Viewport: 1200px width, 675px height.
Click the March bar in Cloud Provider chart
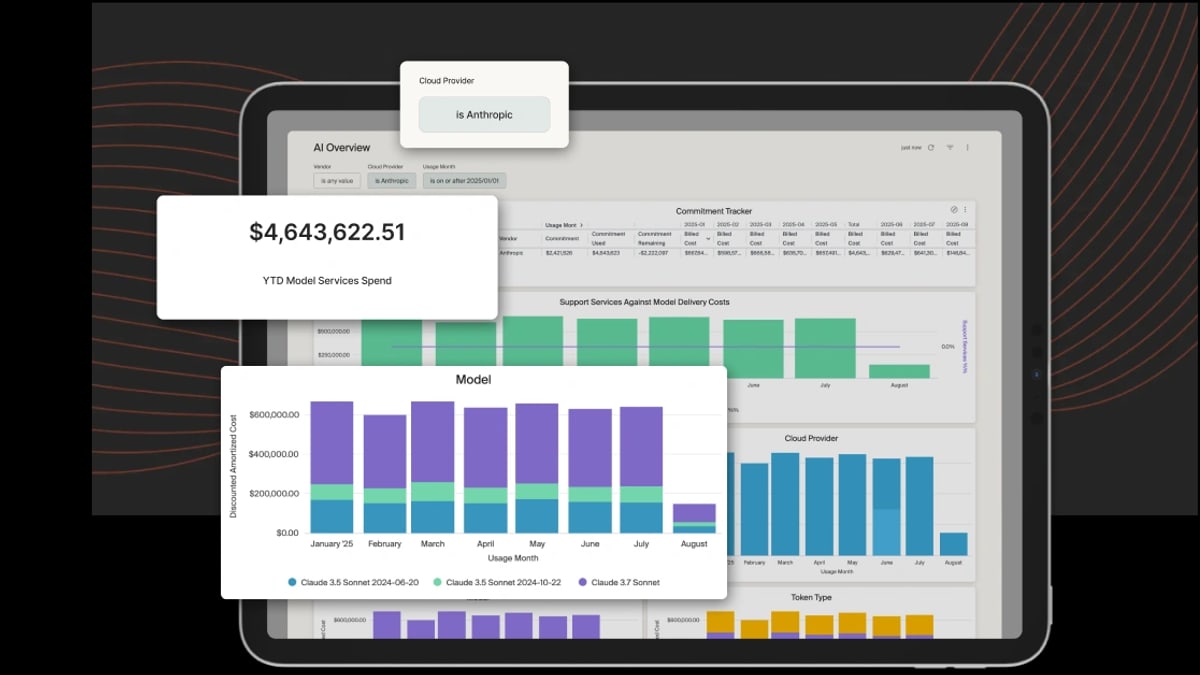pyautogui.click(x=785, y=504)
